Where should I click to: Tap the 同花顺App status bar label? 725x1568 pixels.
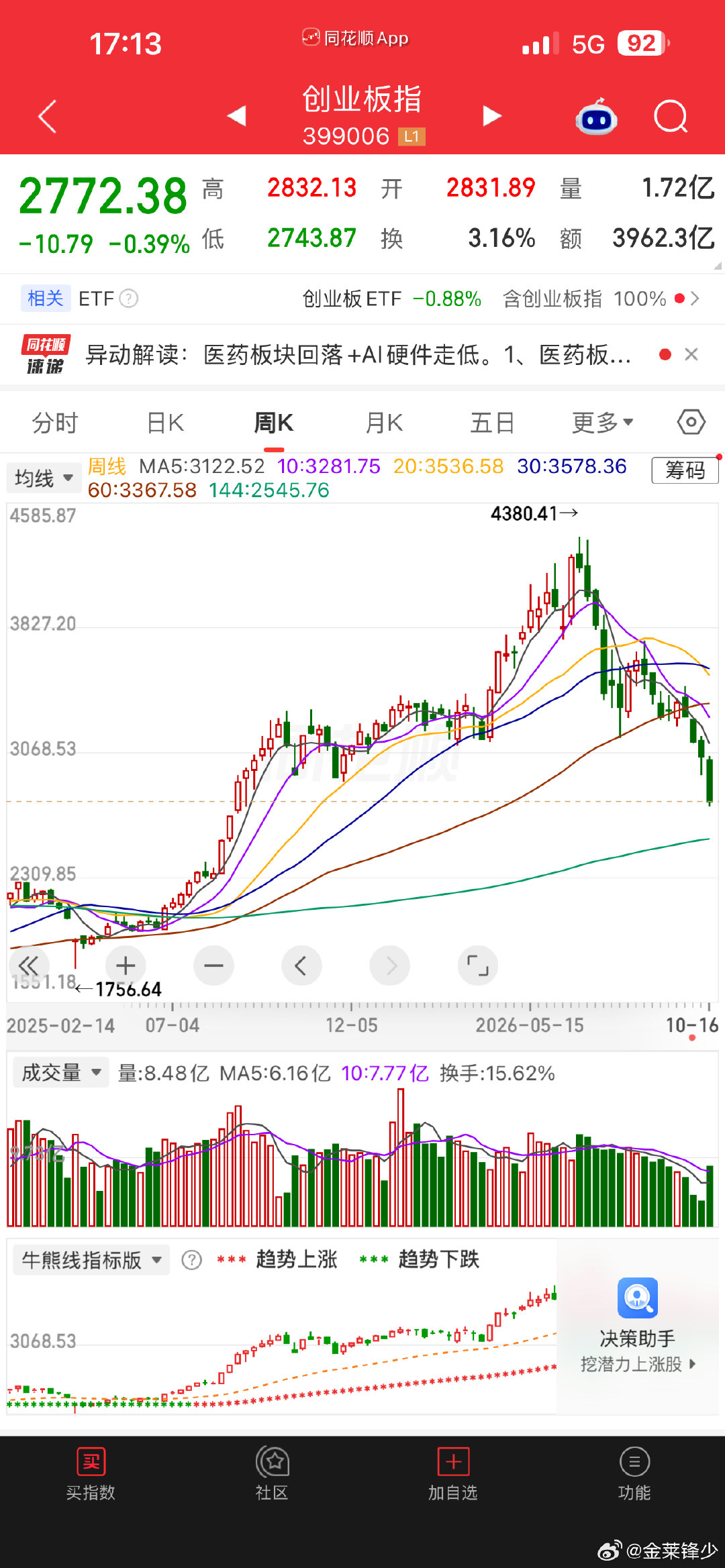(x=355, y=38)
